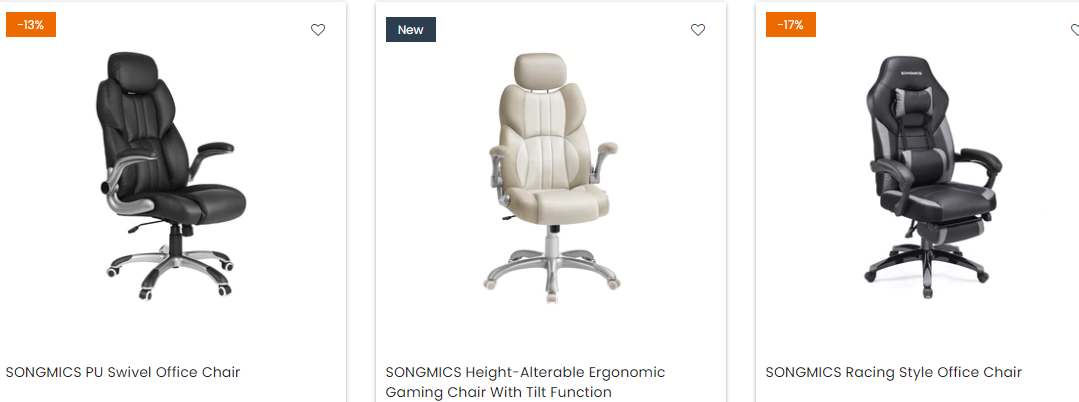Click heart icon on beige Ergonomic Gaming Chair
Viewport: 1079px width, 402px height.
tap(698, 30)
